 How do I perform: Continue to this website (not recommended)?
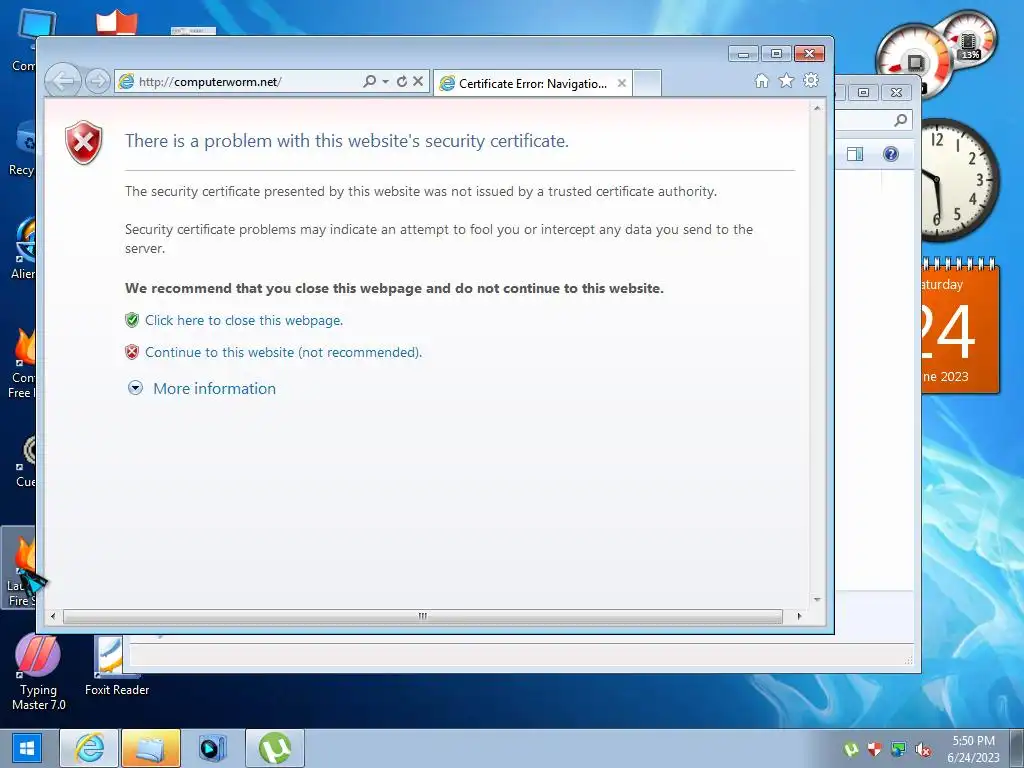(x=283, y=352)
